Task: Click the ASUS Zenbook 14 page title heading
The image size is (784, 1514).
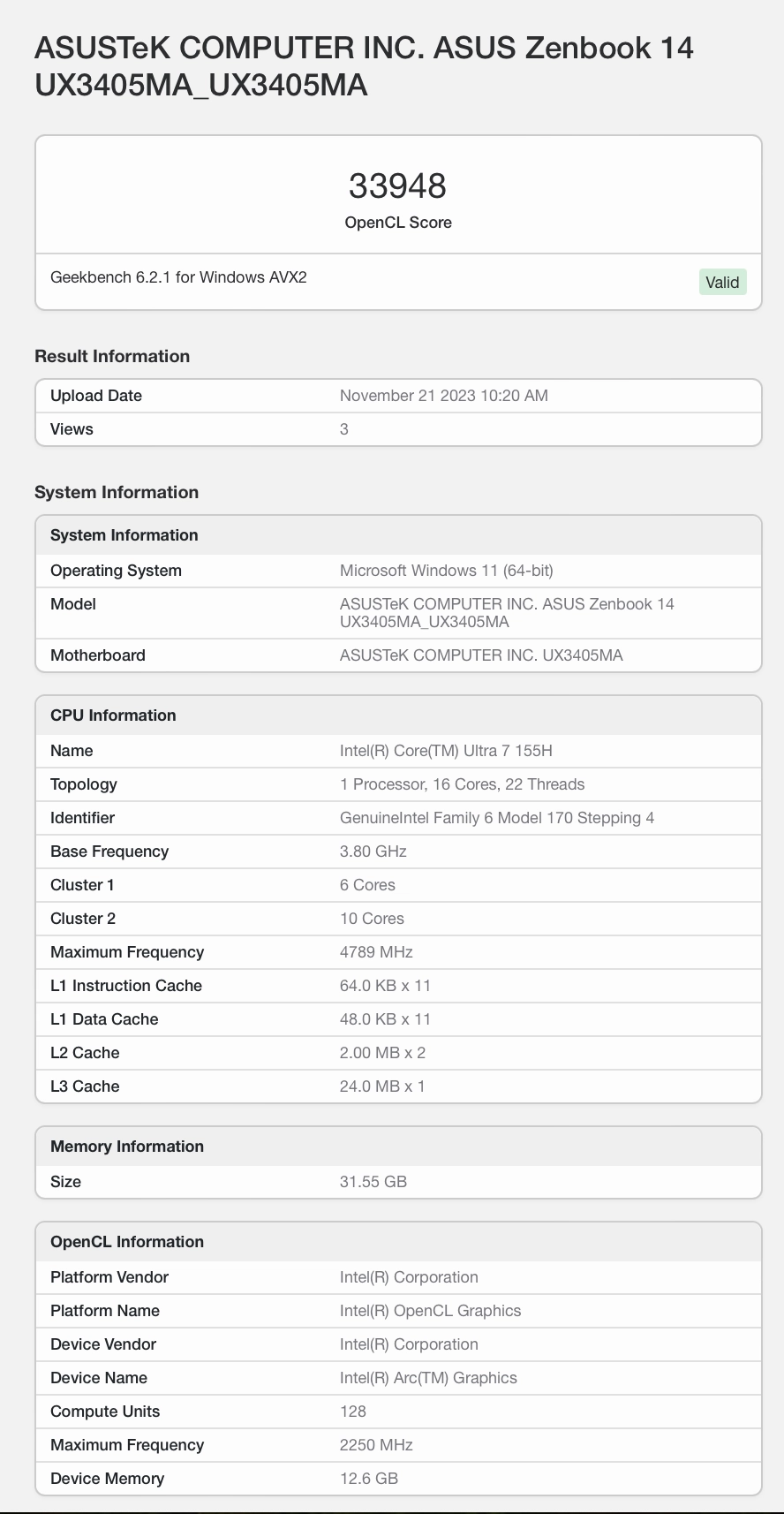Action: tap(364, 66)
